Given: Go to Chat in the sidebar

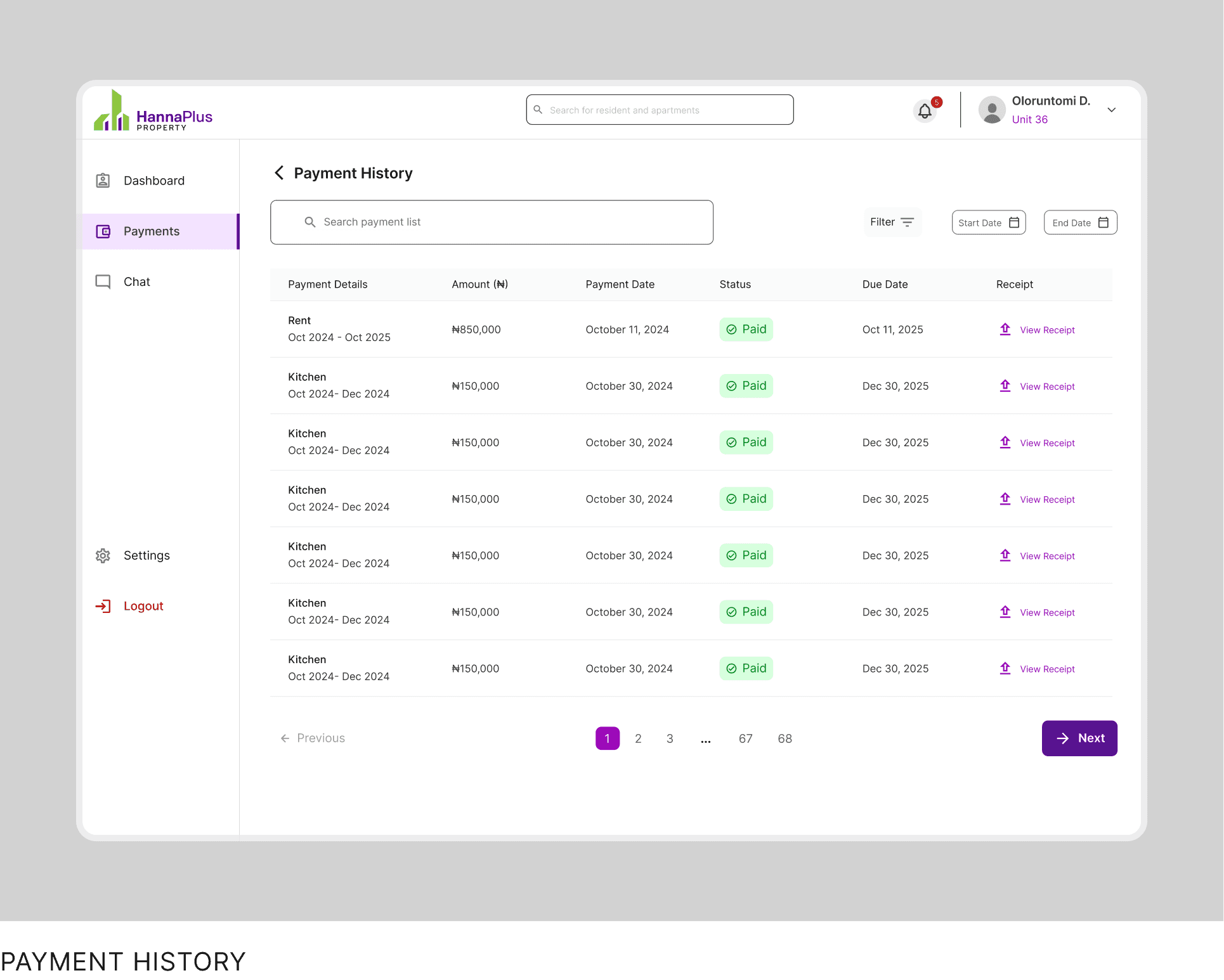Looking at the screenshot, I should [x=136, y=282].
